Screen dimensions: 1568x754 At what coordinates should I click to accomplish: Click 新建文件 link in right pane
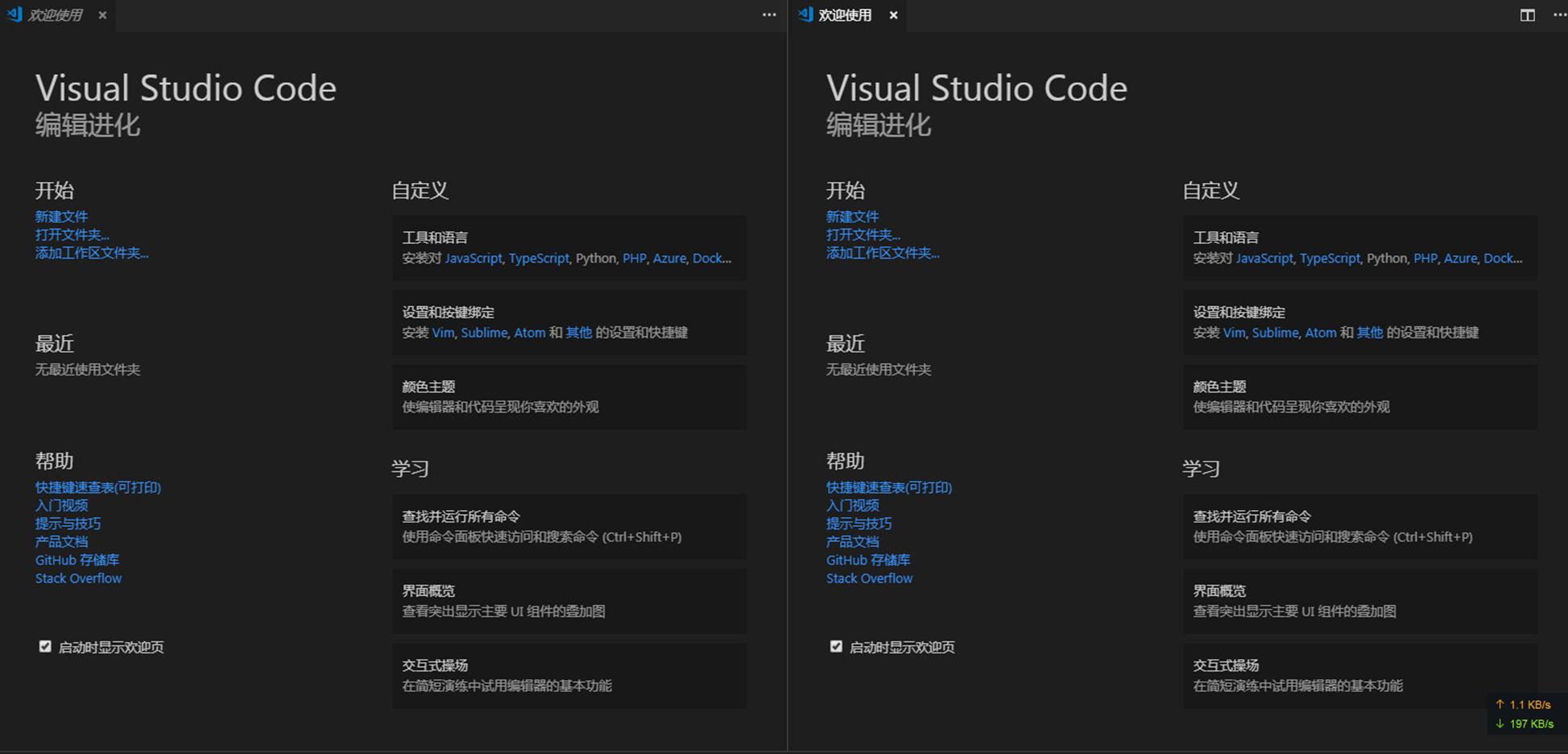[x=852, y=217]
